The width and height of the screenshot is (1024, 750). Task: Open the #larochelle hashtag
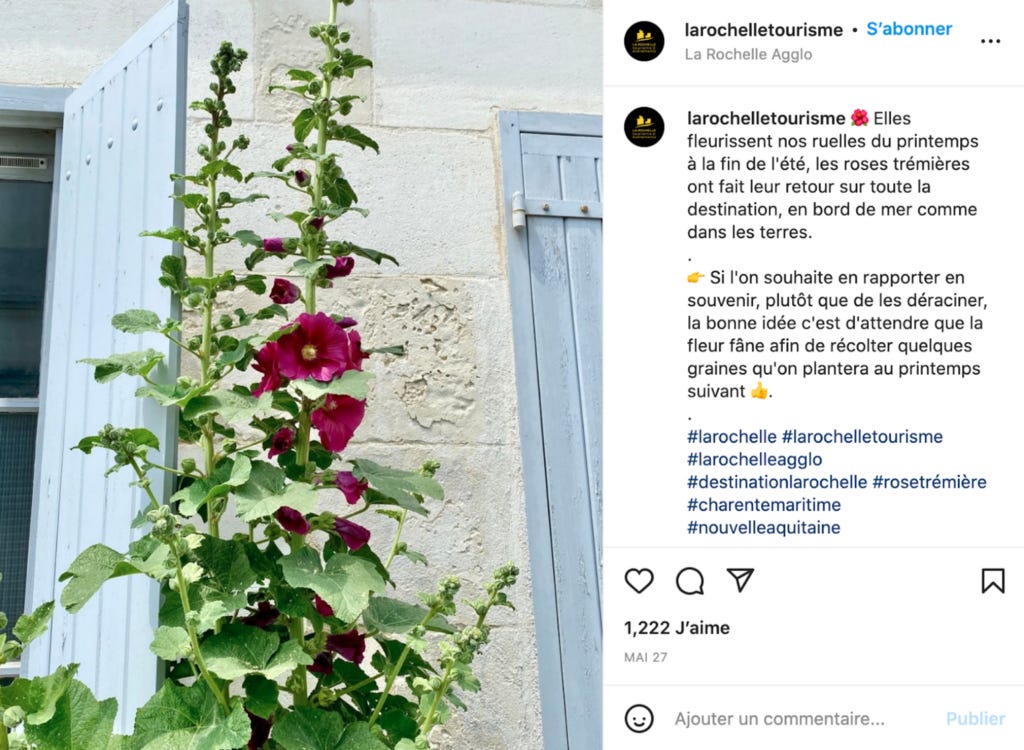pyautogui.click(x=731, y=436)
